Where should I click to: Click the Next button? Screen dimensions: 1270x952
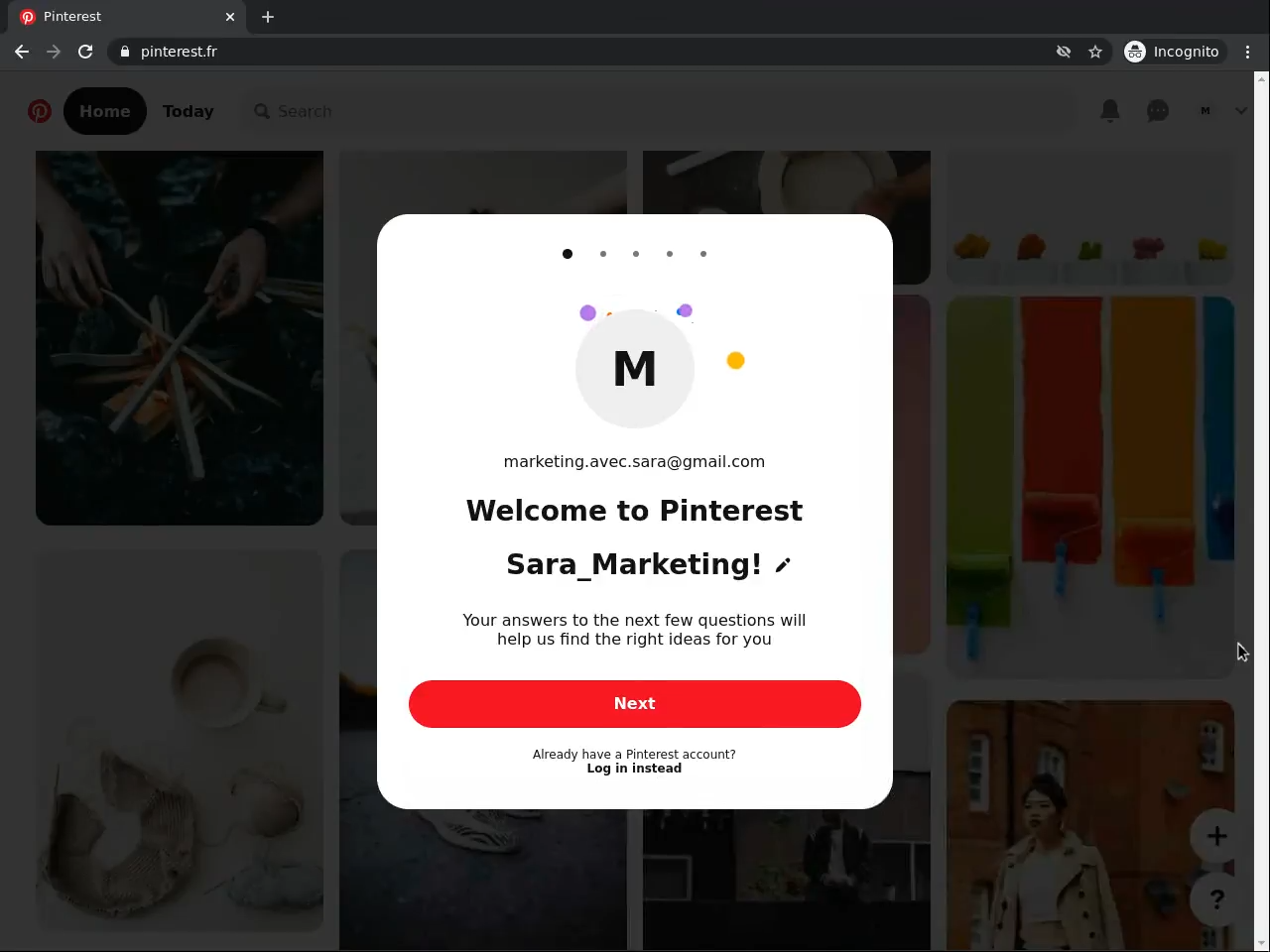click(635, 704)
